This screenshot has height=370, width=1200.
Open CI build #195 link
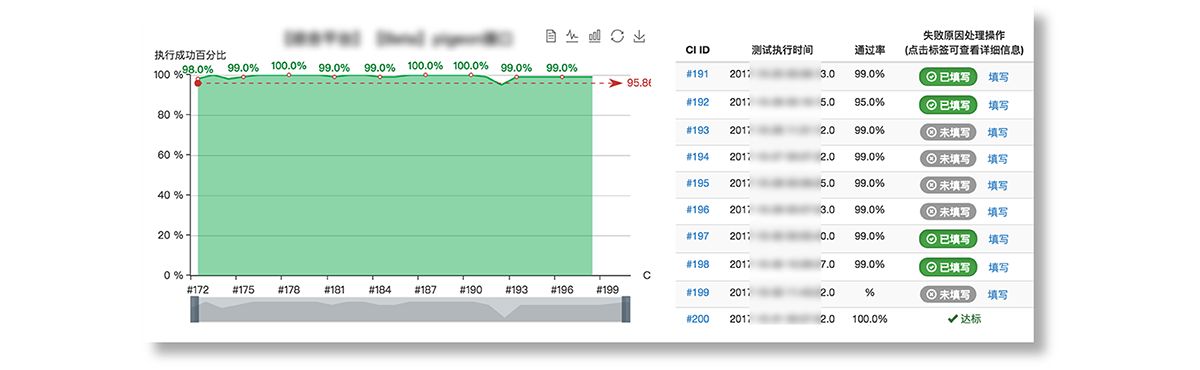click(x=697, y=184)
